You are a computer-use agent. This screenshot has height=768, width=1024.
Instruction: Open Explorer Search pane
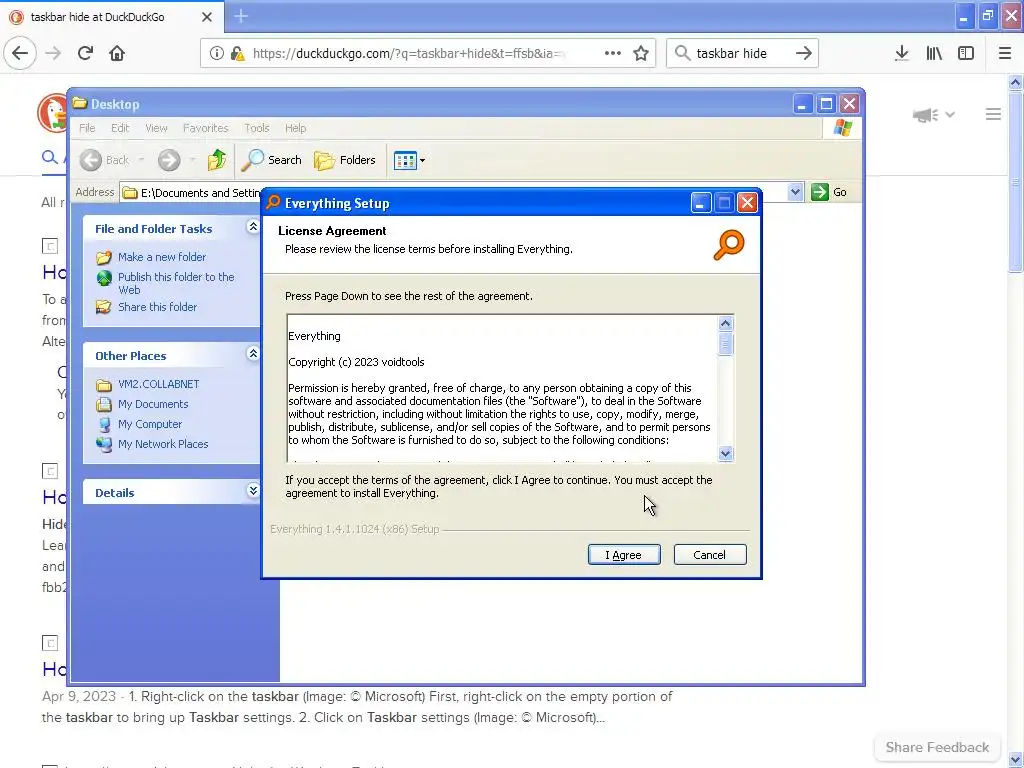click(272, 160)
